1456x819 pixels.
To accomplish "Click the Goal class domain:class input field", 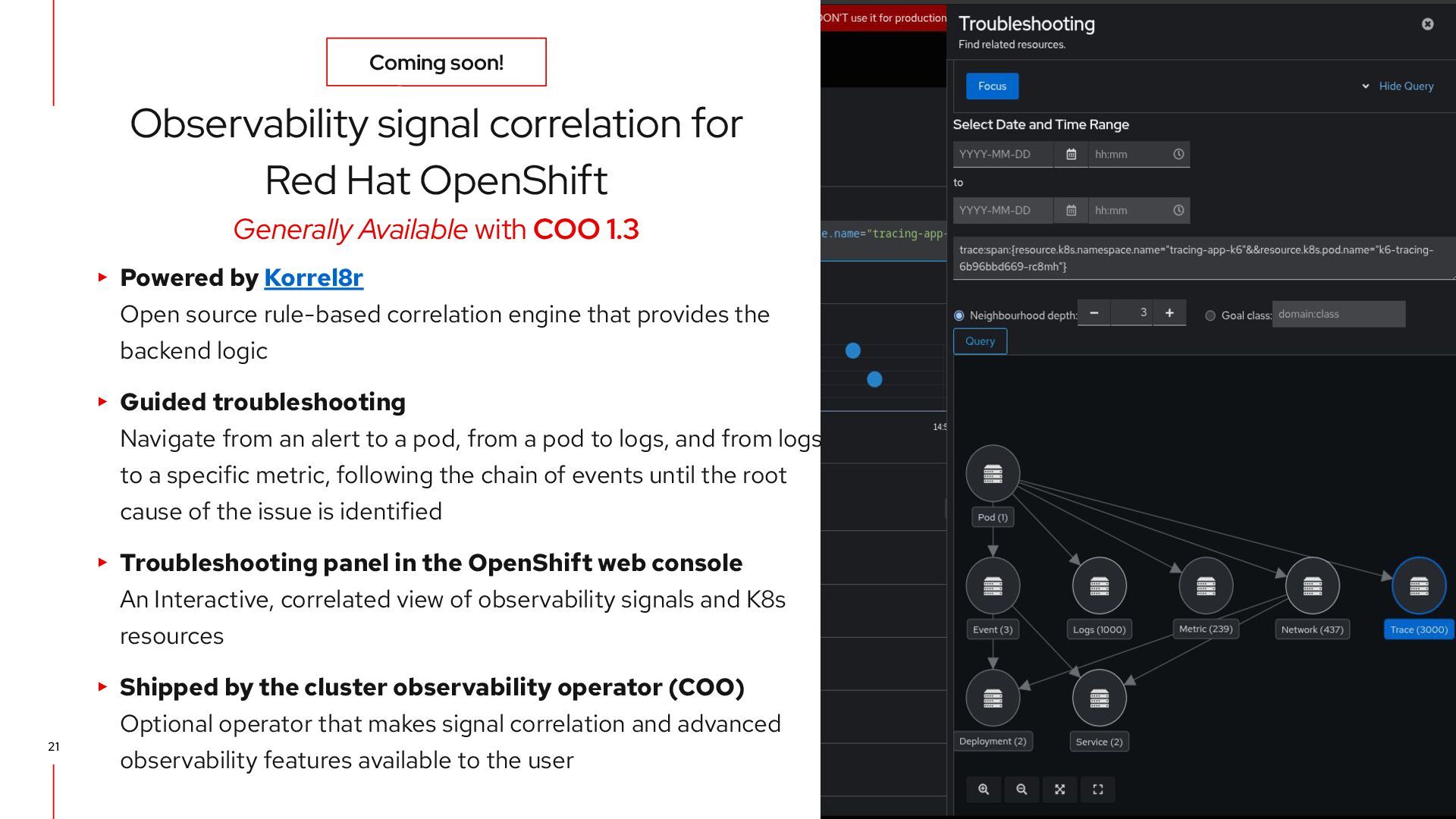I will coord(1338,314).
